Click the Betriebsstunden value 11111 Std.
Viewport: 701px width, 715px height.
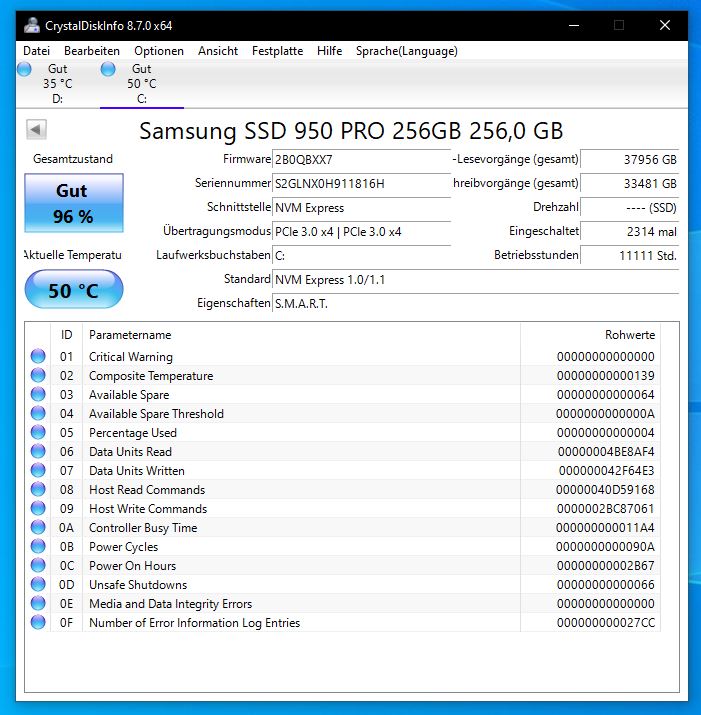tap(629, 256)
